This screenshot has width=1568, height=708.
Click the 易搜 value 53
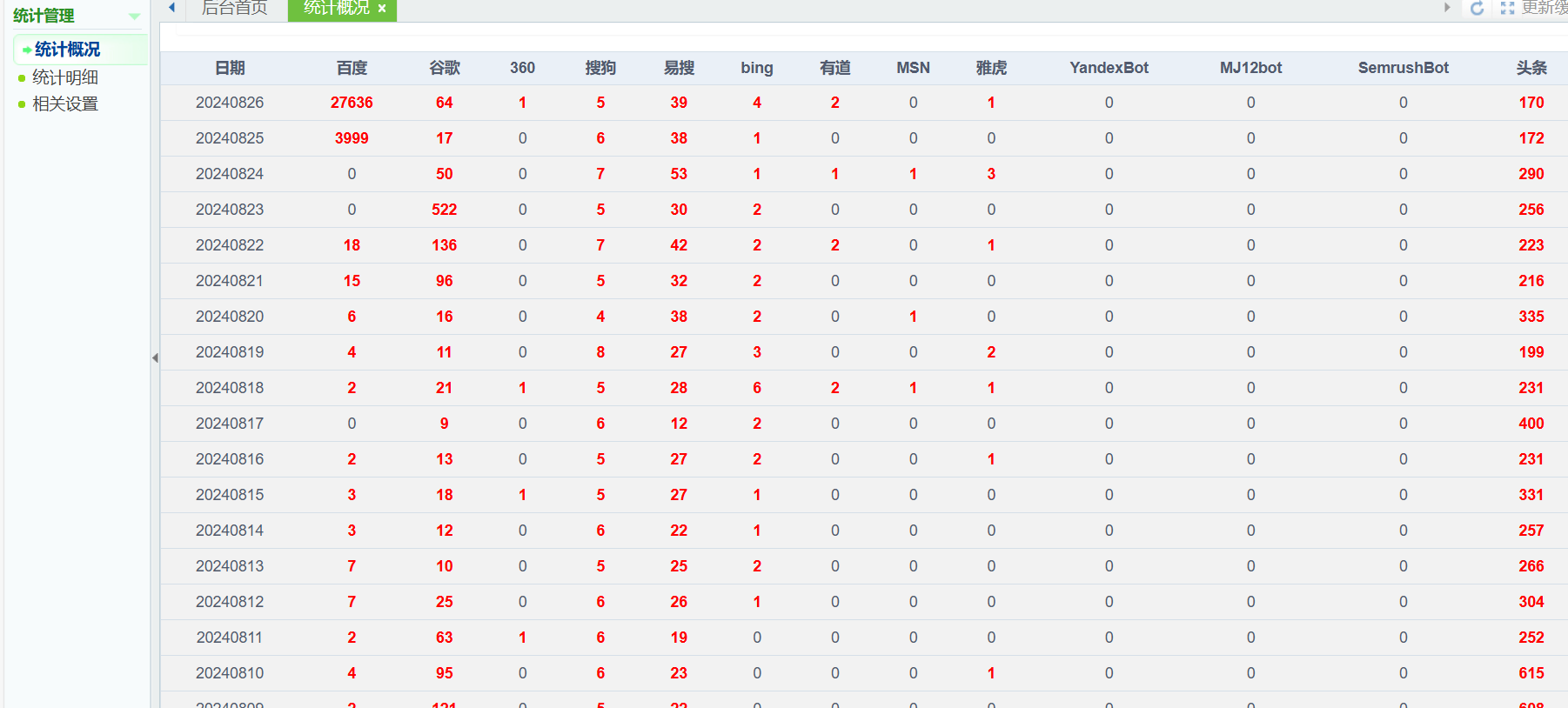679,174
